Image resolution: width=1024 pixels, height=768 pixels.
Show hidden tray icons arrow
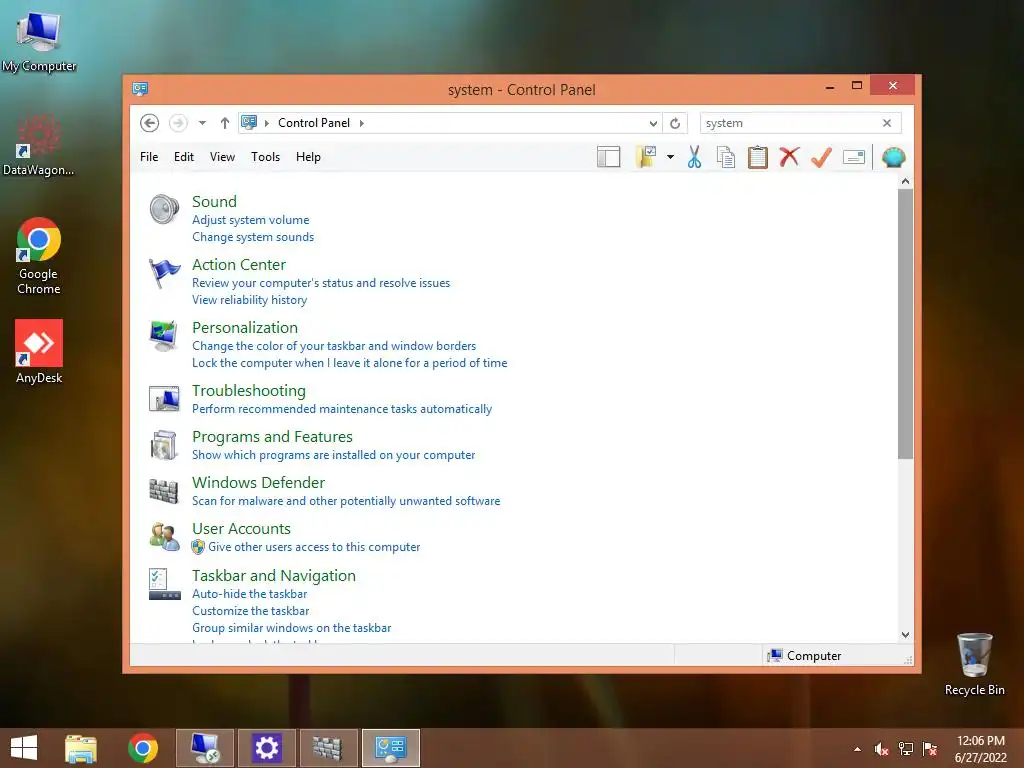pyautogui.click(x=857, y=749)
